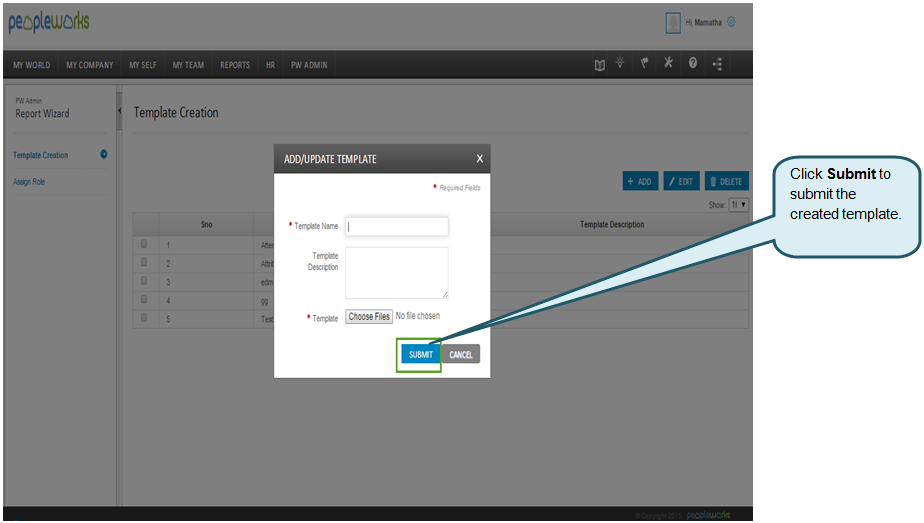Screen dimensions: 924x523
Task: Tick the checkbox for row 5
Action: point(144,318)
